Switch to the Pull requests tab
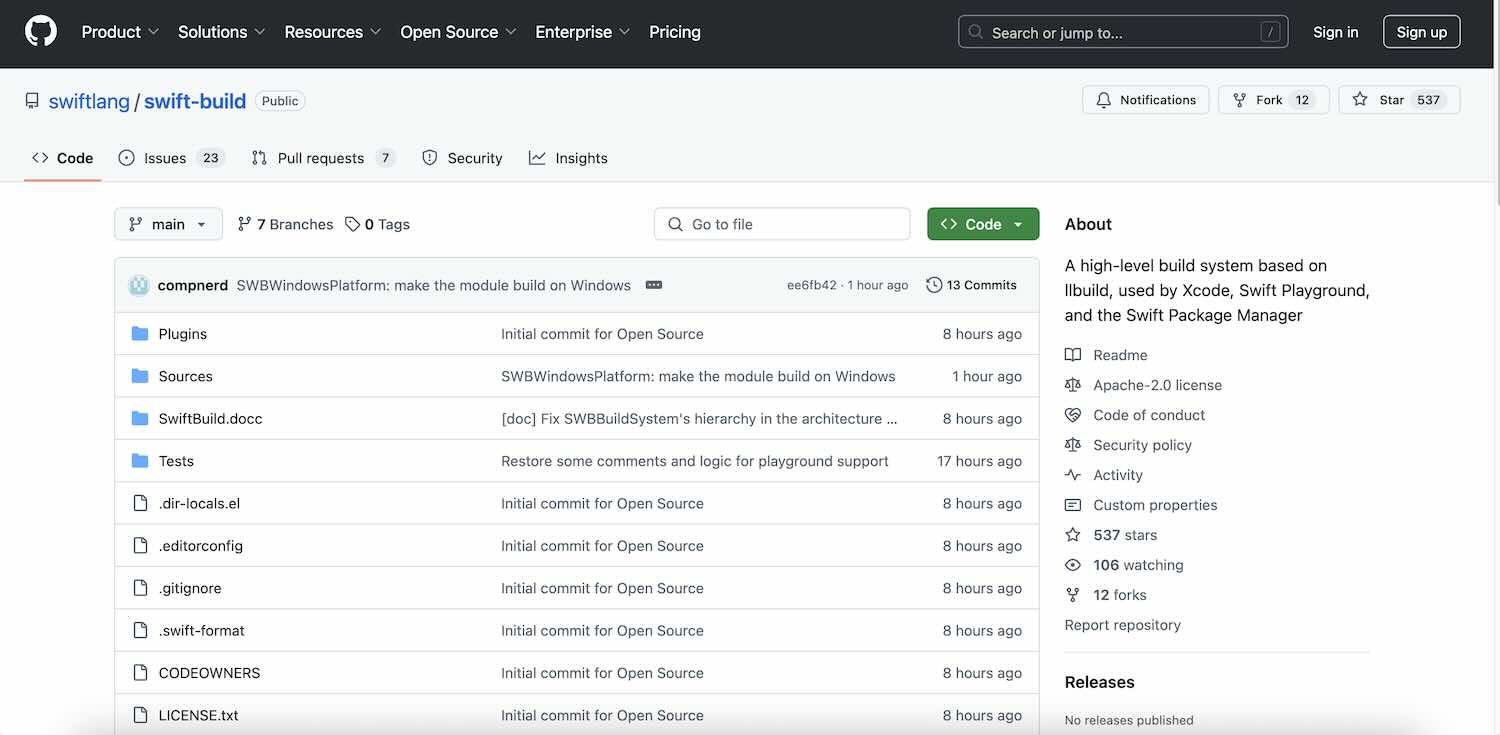The image size is (1500, 735). (x=320, y=157)
